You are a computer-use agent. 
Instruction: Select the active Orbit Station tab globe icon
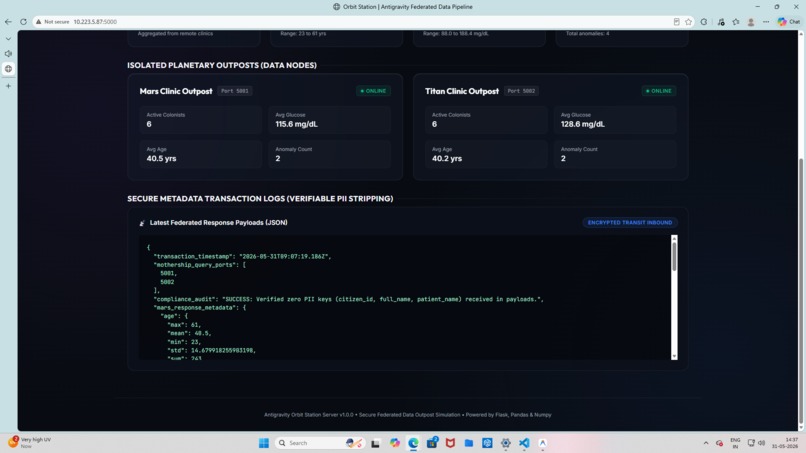(8, 68)
